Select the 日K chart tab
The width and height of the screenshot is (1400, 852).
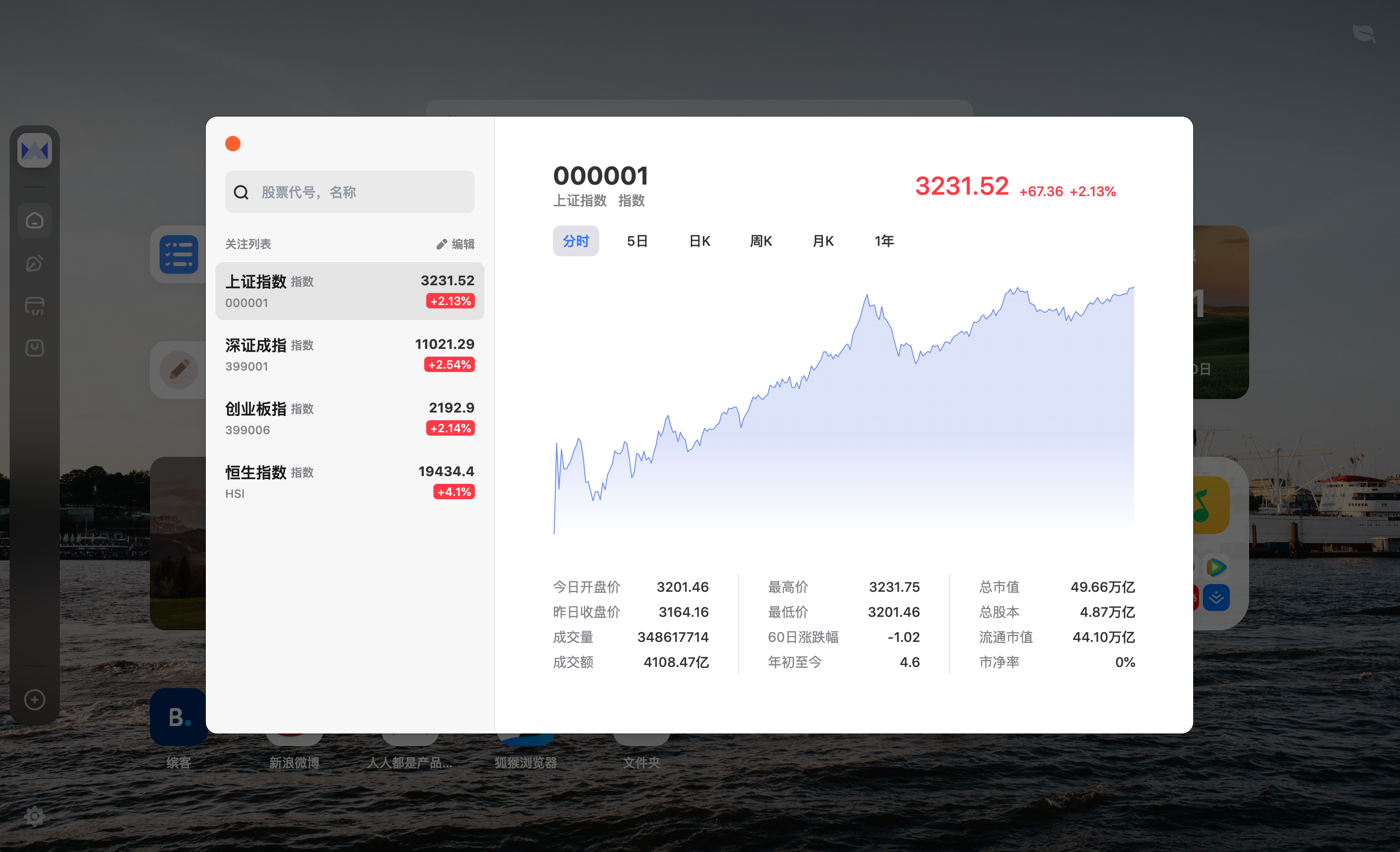tap(700, 241)
